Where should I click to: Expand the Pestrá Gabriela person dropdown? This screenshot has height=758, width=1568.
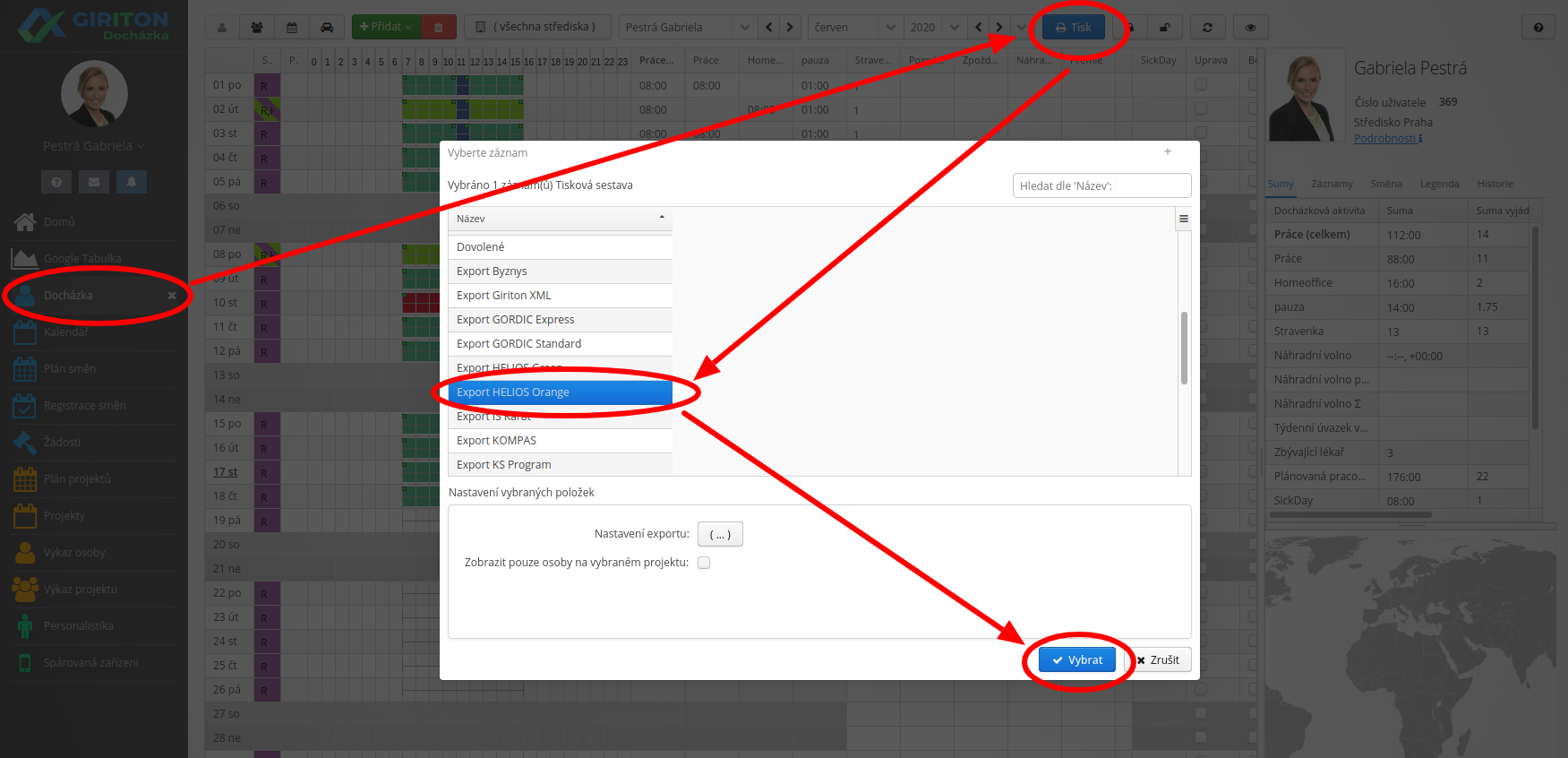coord(743,28)
